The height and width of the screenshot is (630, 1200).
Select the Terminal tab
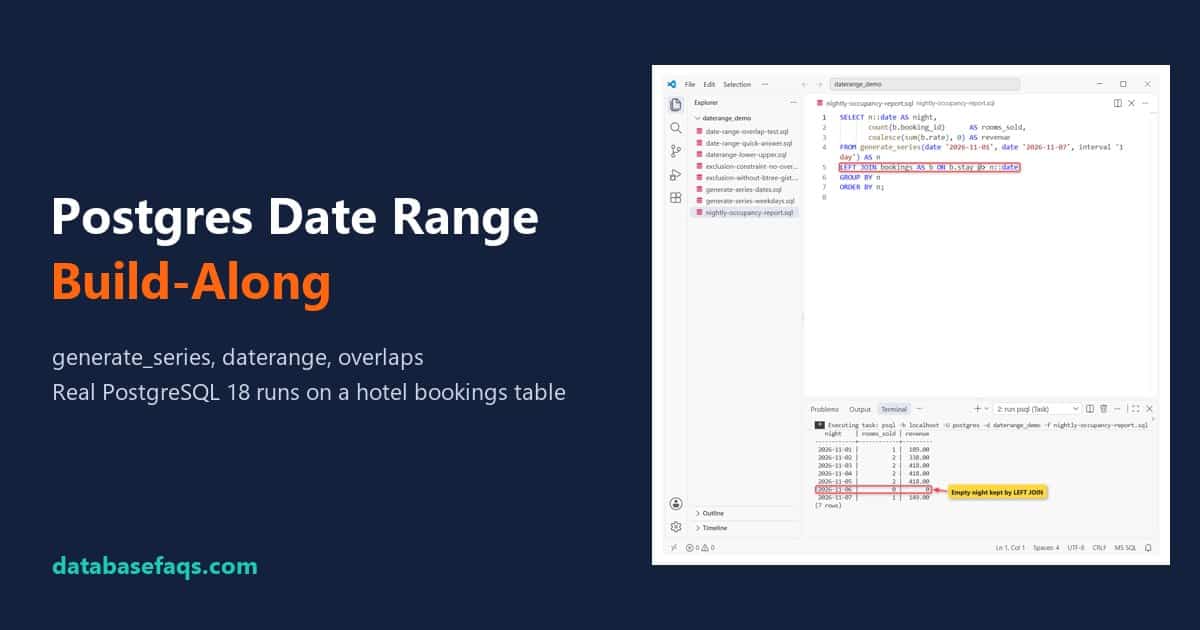[893, 409]
